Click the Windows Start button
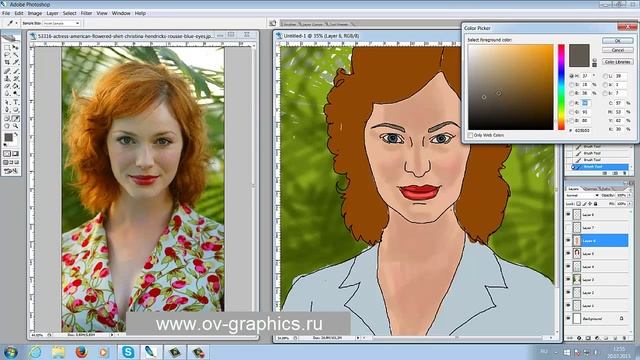The height and width of the screenshot is (360, 640). coord(10,352)
